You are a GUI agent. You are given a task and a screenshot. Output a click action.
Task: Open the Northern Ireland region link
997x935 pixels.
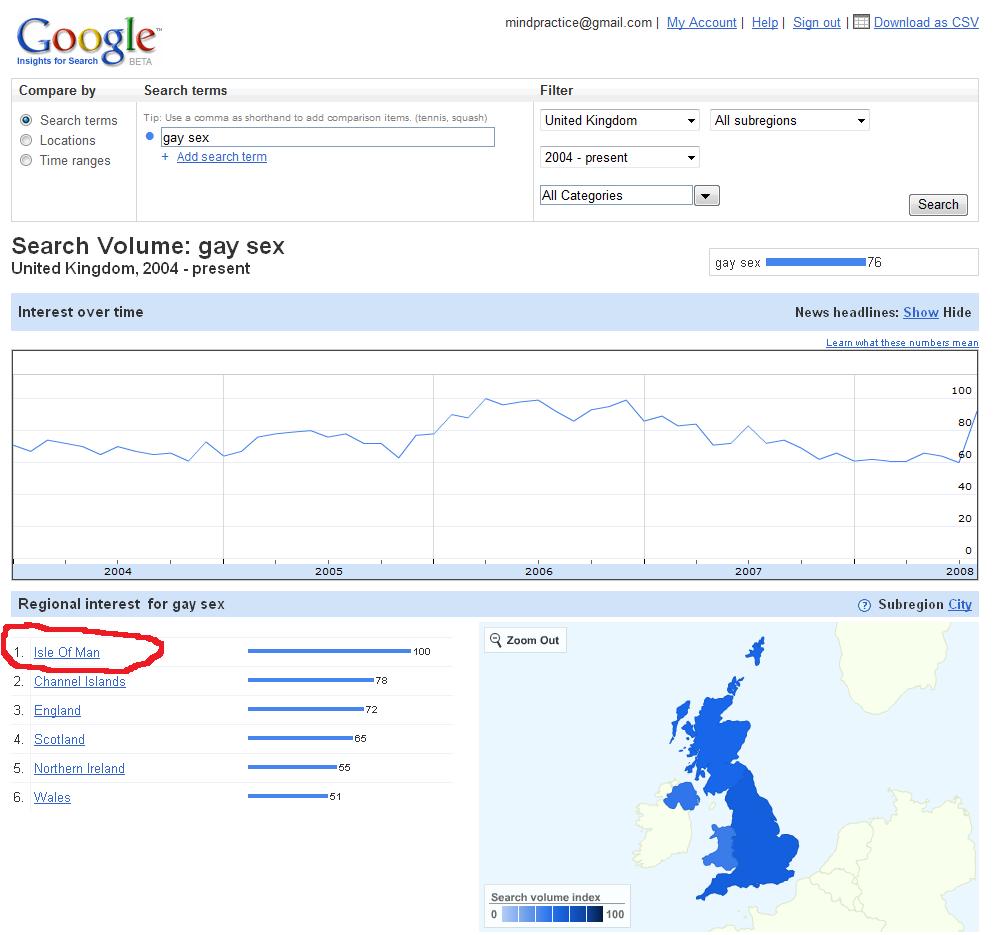coord(79,768)
